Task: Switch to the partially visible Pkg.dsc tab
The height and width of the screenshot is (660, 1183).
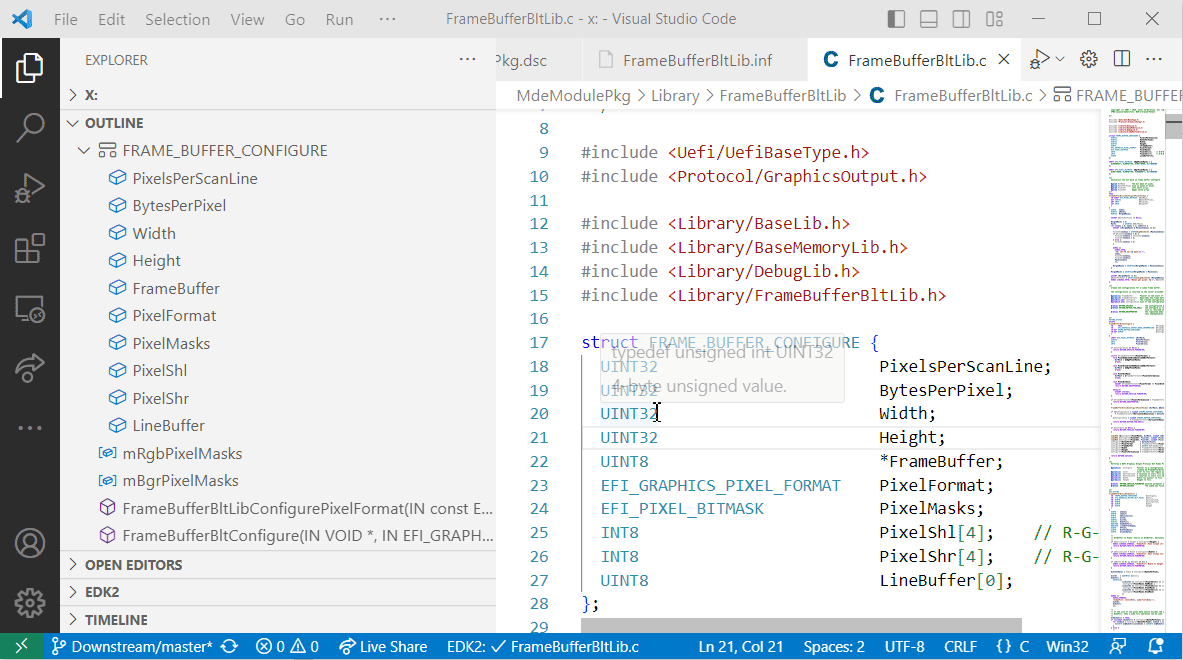Action: click(539, 60)
